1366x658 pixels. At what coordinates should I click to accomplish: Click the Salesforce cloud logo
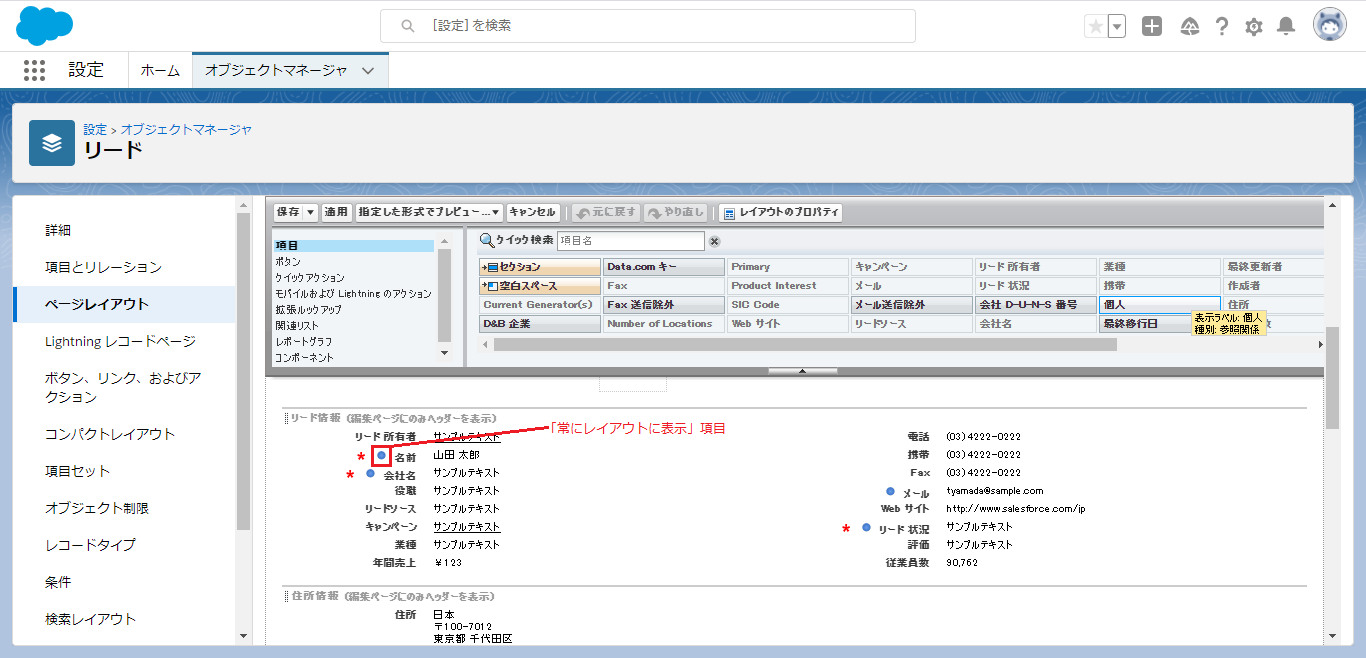pyautogui.click(x=42, y=25)
